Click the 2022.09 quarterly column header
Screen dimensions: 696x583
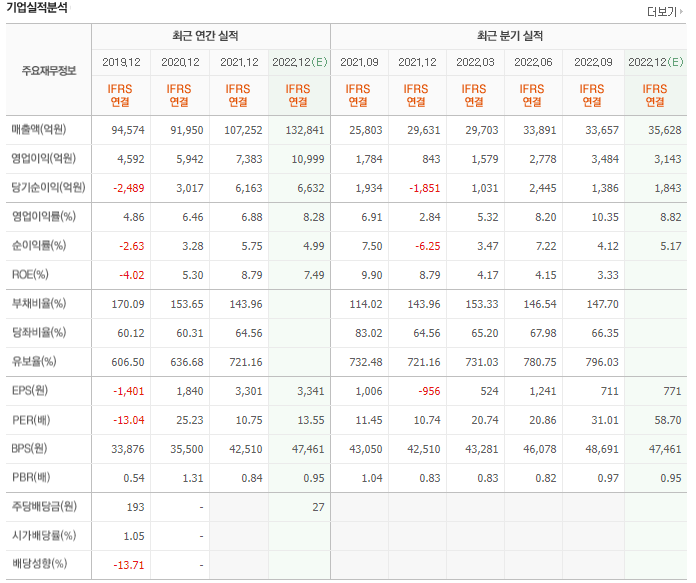point(595,62)
